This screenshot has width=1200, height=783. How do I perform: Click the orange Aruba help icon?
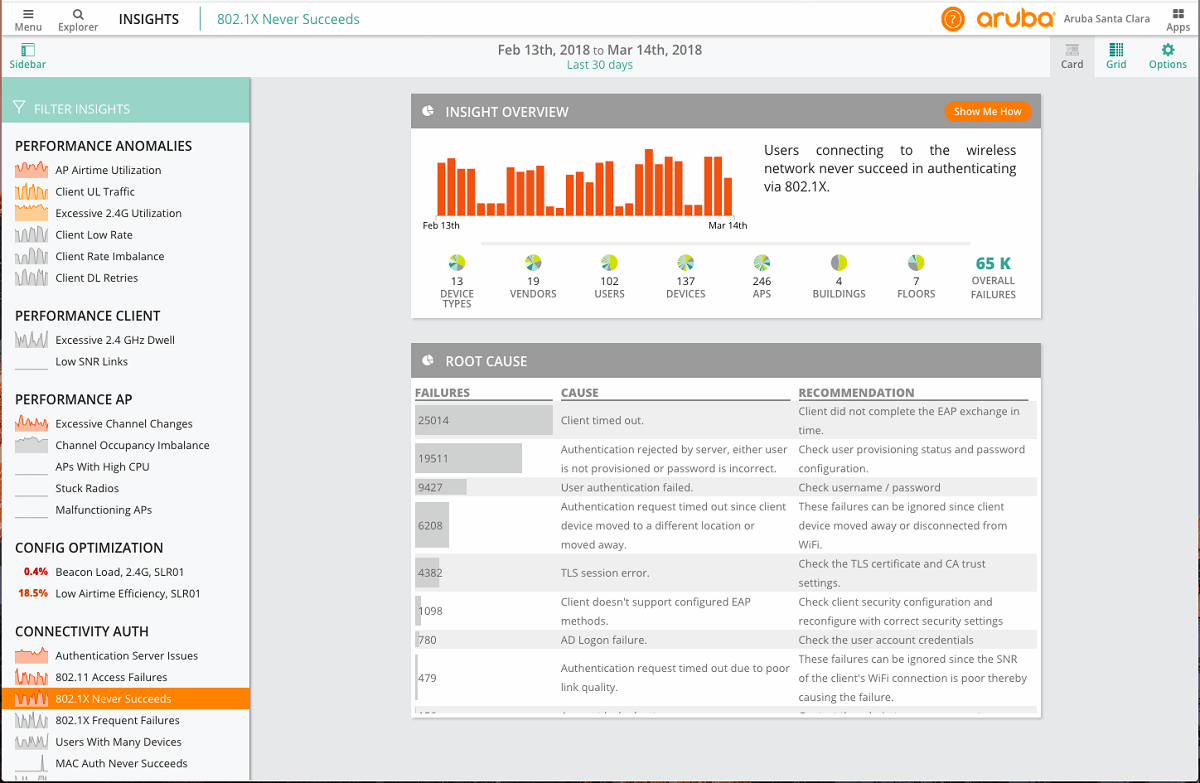952,18
